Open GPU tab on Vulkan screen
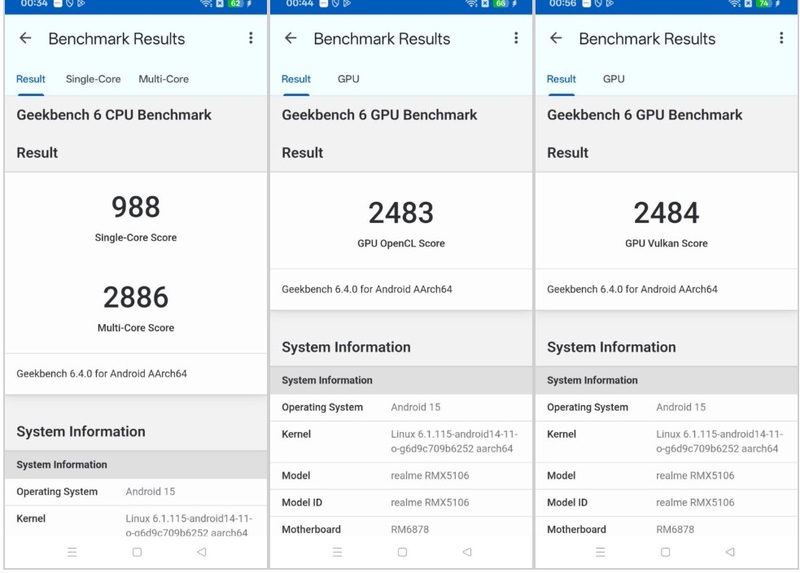 click(614, 79)
